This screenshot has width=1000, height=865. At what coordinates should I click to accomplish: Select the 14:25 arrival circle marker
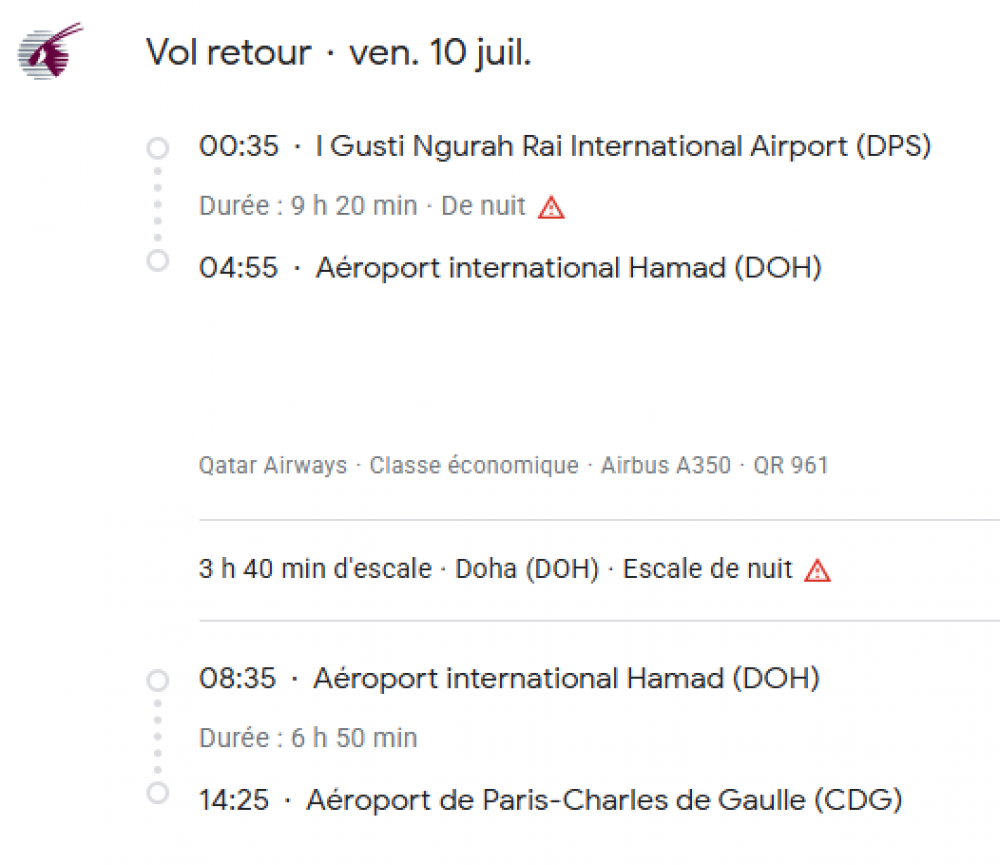coord(157,793)
